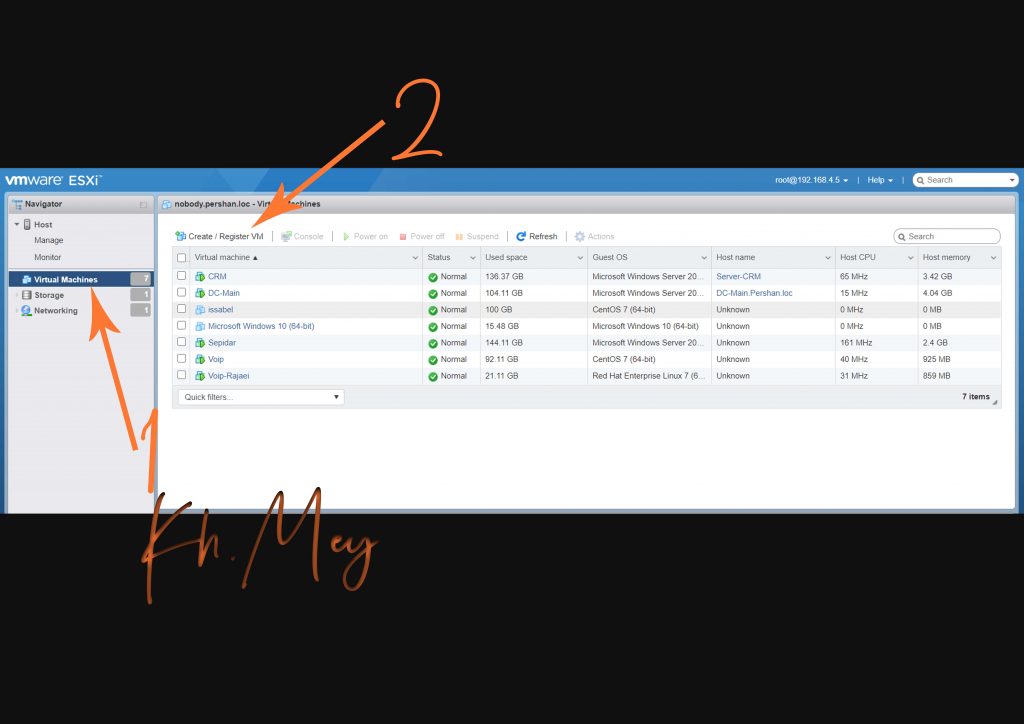The image size is (1024, 724).
Task: Open the CRM virtual machine link
Action: [x=217, y=277]
